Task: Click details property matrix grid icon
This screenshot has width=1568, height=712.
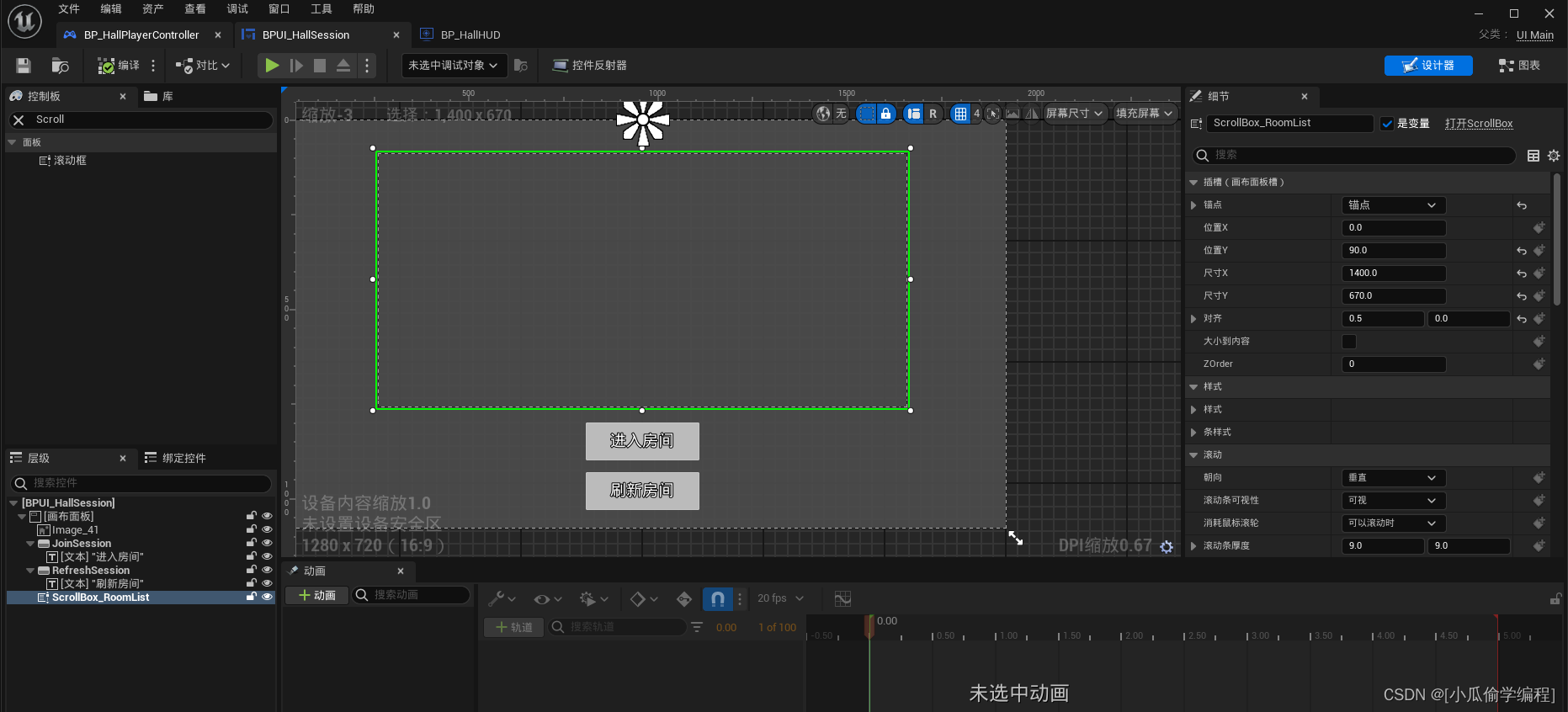Action: coord(1533,156)
